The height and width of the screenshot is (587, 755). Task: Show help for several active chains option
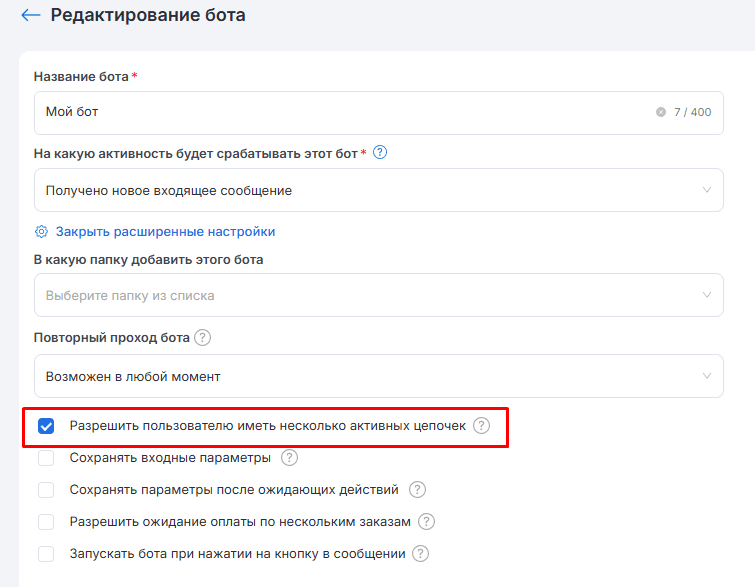click(481, 426)
